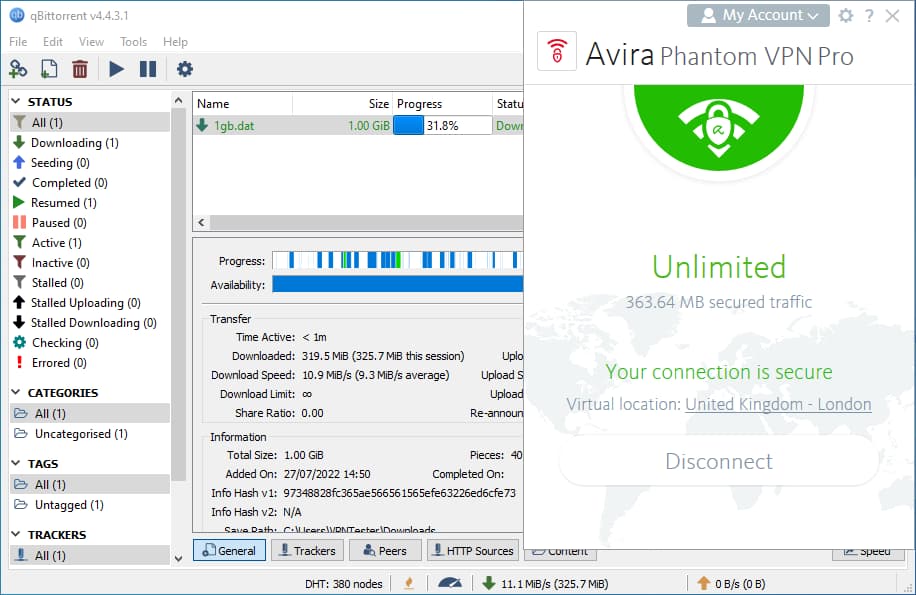Click the upload speed arrow in status bar
Viewport: 916px width, 595px height.
point(704,583)
